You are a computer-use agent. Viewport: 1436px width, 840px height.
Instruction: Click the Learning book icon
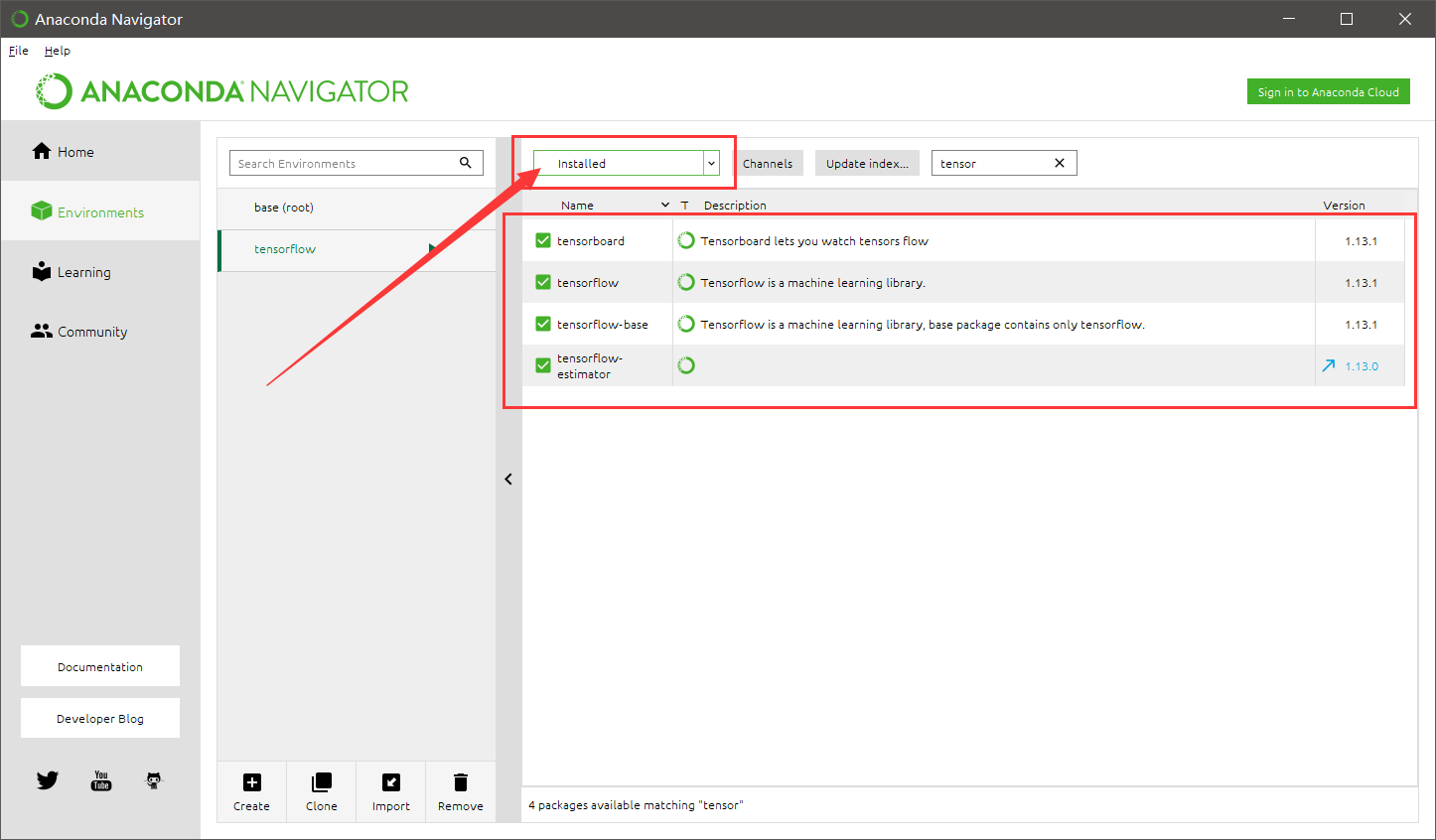(42, 271)
